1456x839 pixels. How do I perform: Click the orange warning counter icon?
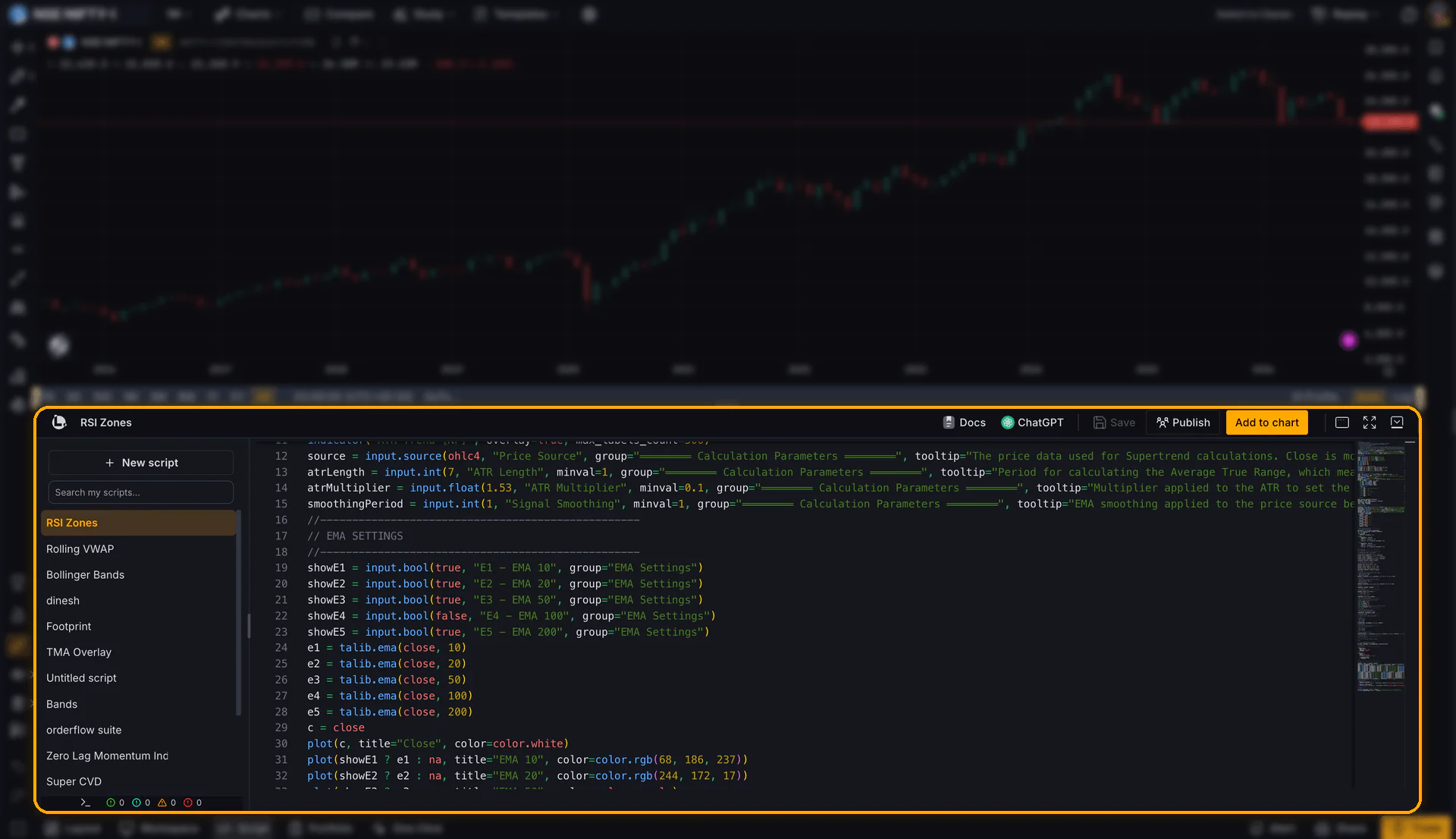pyautogui.click(x=167, y=803)
